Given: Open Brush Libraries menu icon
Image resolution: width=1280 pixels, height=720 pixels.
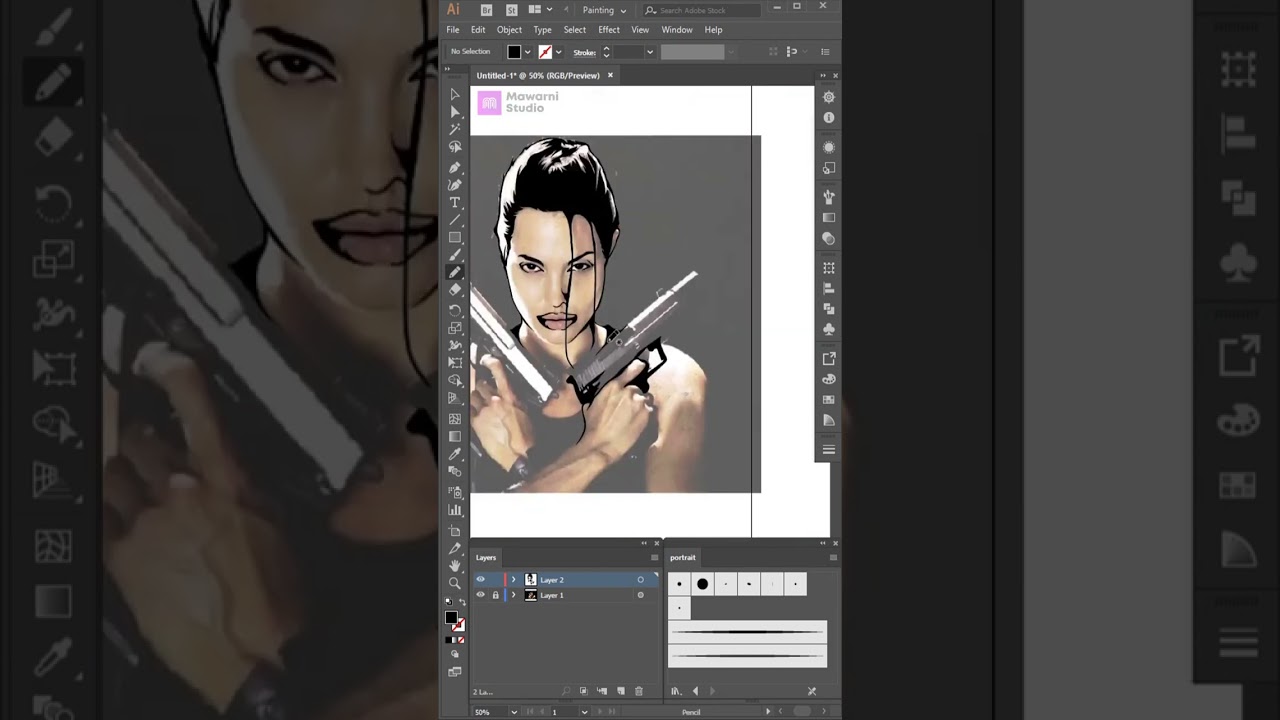Looking at the screenshot, I should point(676,691).
